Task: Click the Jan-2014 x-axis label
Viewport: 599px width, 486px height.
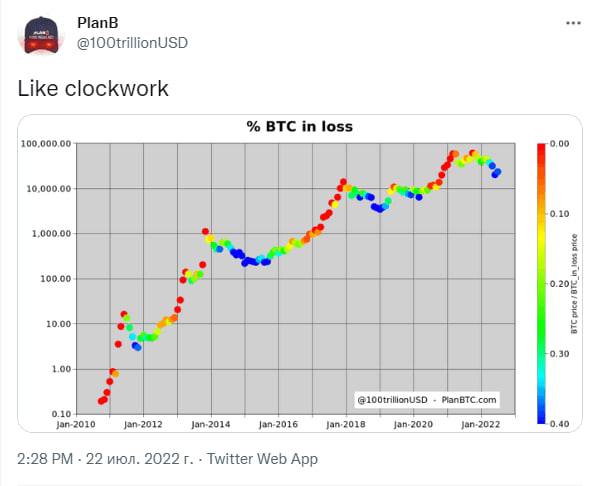Action: 211,424
